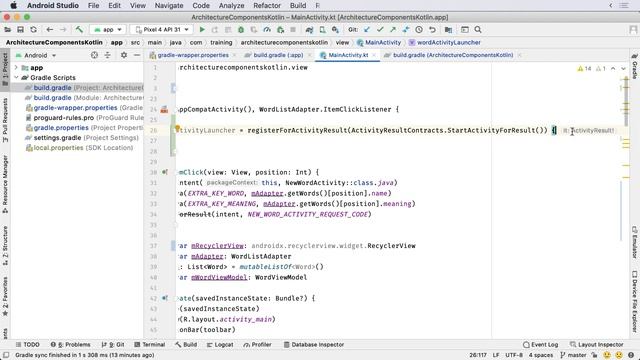Click the Expand/Collapse All icon in Project panel

point(107,55)
